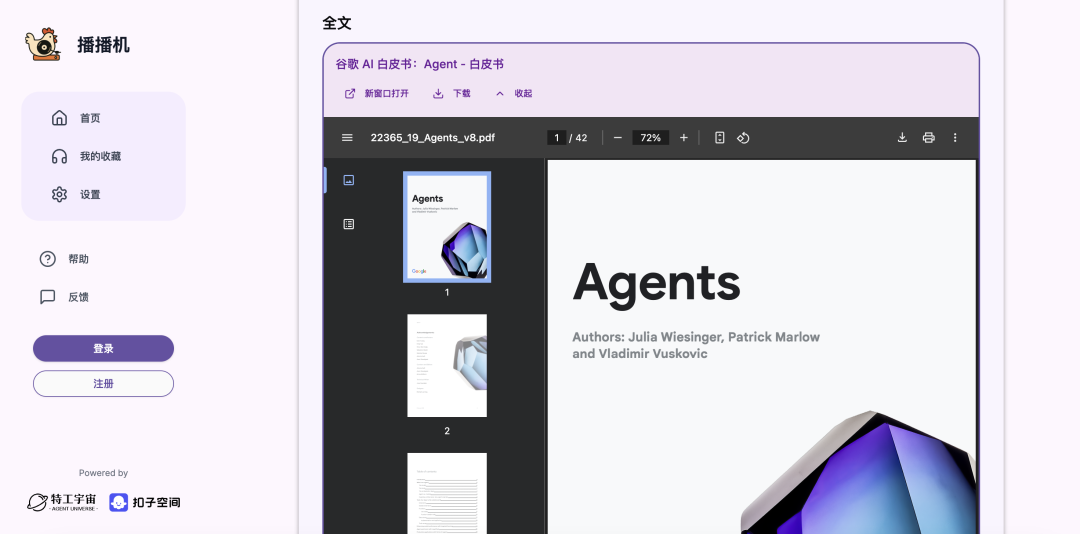Click the 谷歌 AI 白皮书 document title
1080x534 pixels.
[419, 64]
